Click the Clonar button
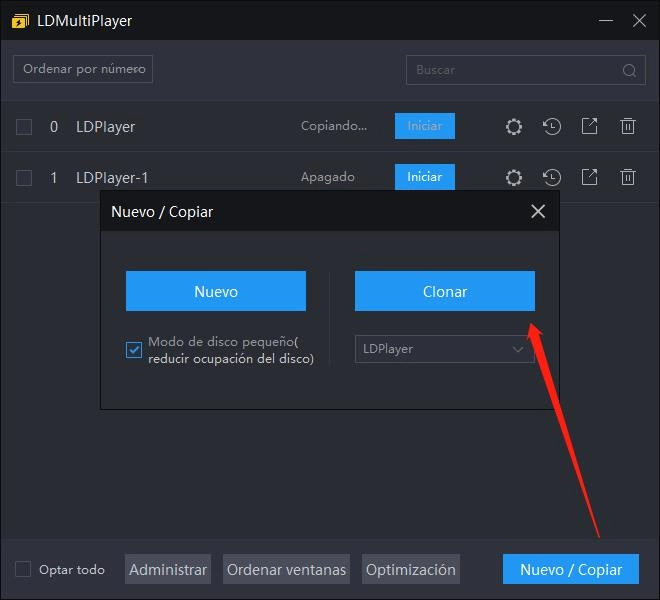The height and width of the screenshot is (600, 660). coord(445,291)
